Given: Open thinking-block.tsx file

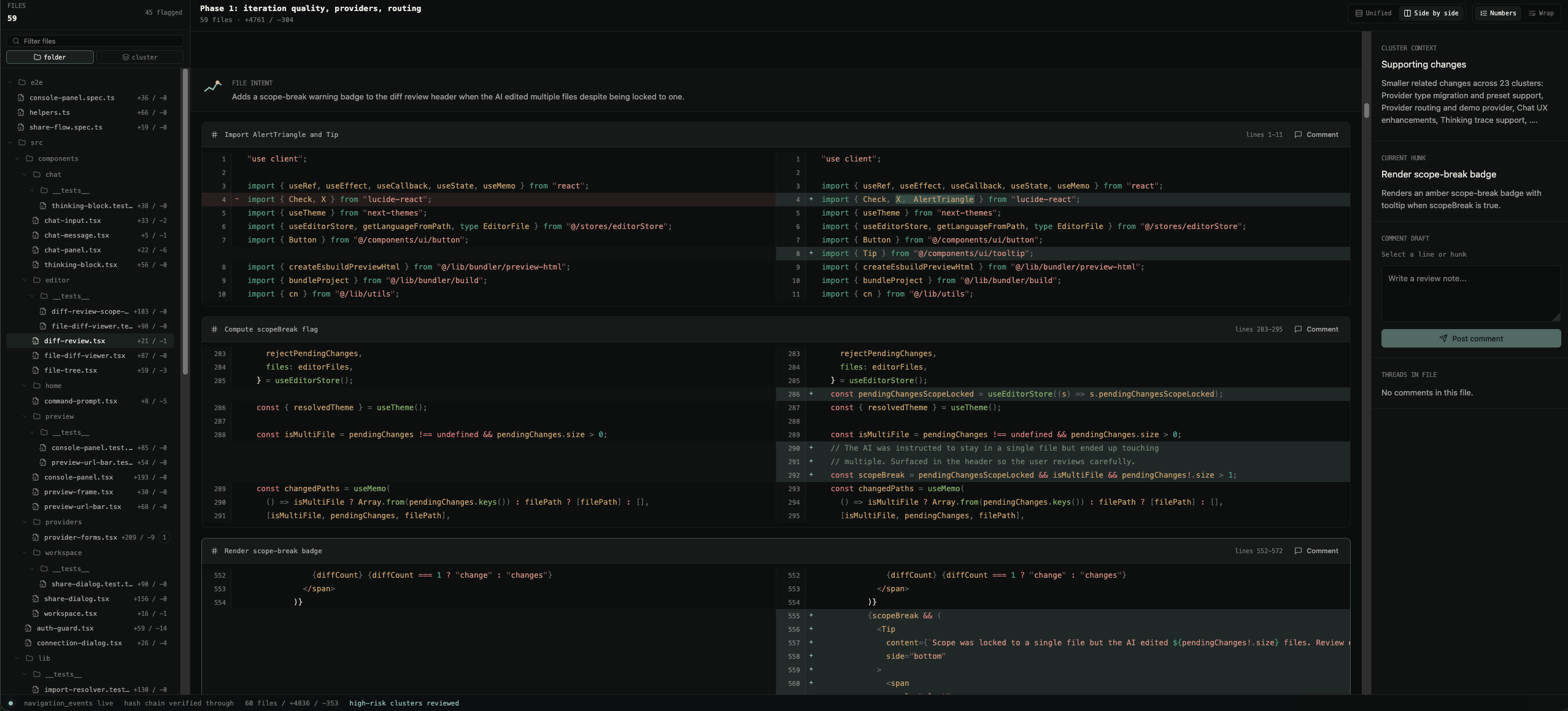Looking at the screenshot, I should tap(90, 265).
